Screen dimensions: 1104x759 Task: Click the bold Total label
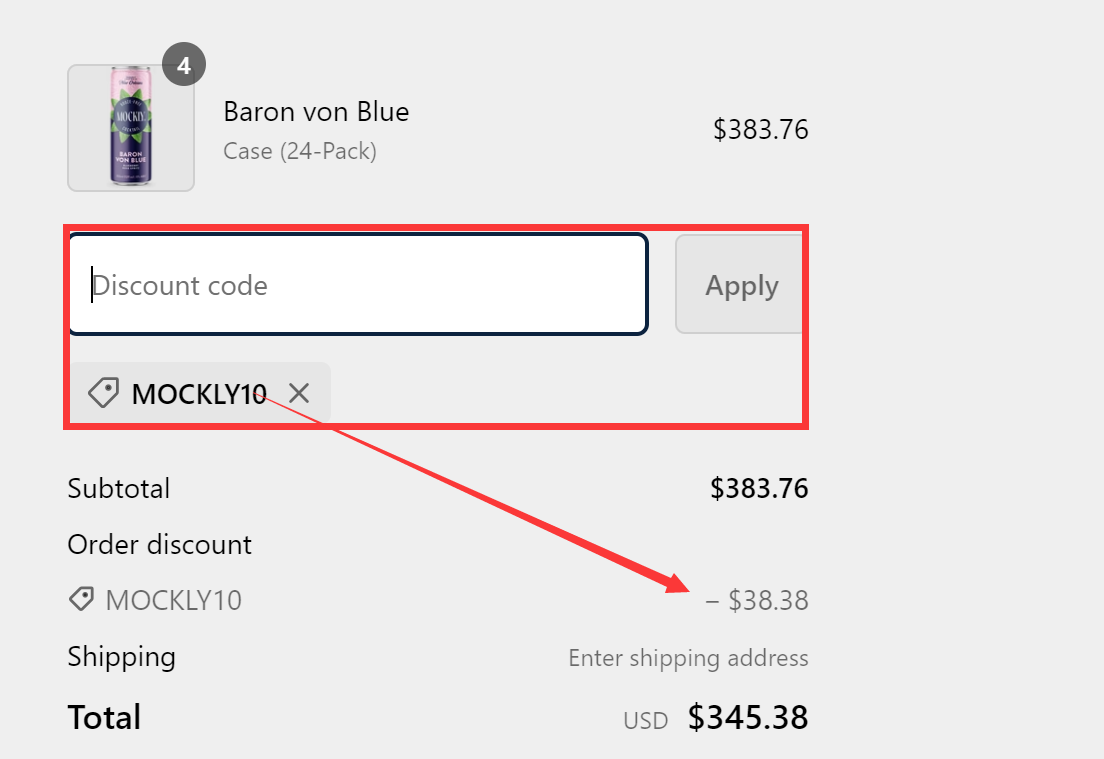click(104, 717)
